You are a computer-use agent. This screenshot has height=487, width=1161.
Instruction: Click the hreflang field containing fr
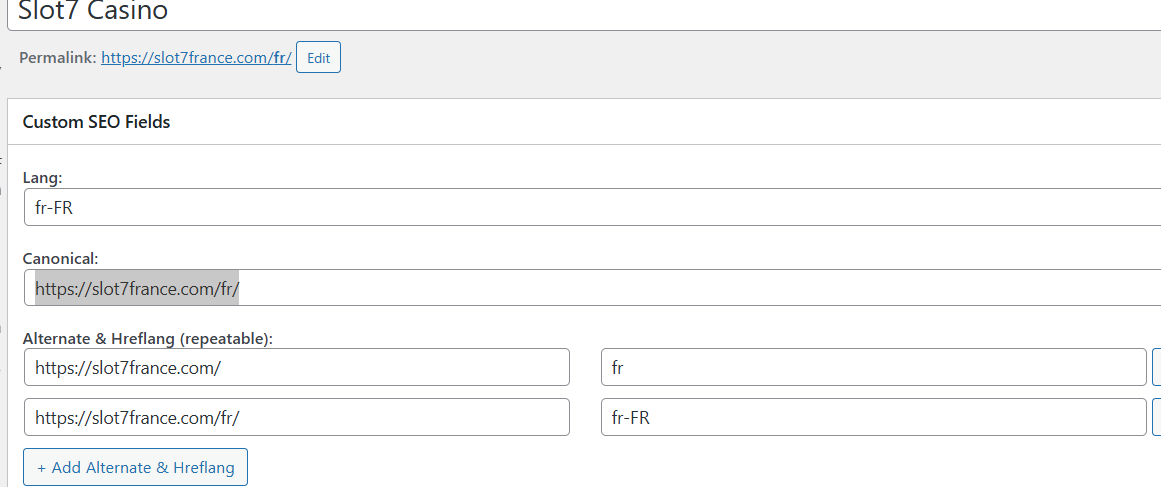(872, 367)
